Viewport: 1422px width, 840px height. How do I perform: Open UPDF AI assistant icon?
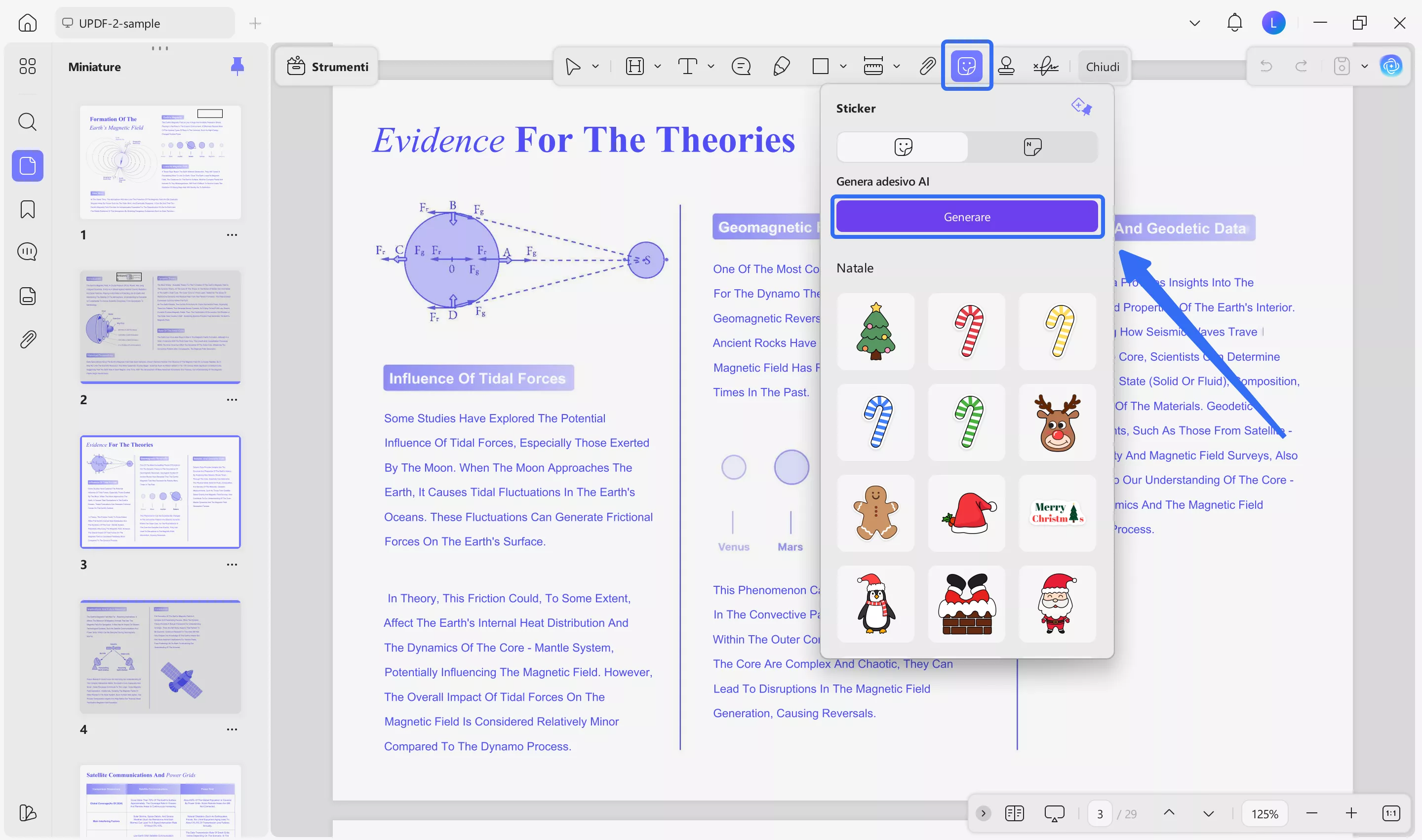pyautogui.click(x=1391, y=66)
